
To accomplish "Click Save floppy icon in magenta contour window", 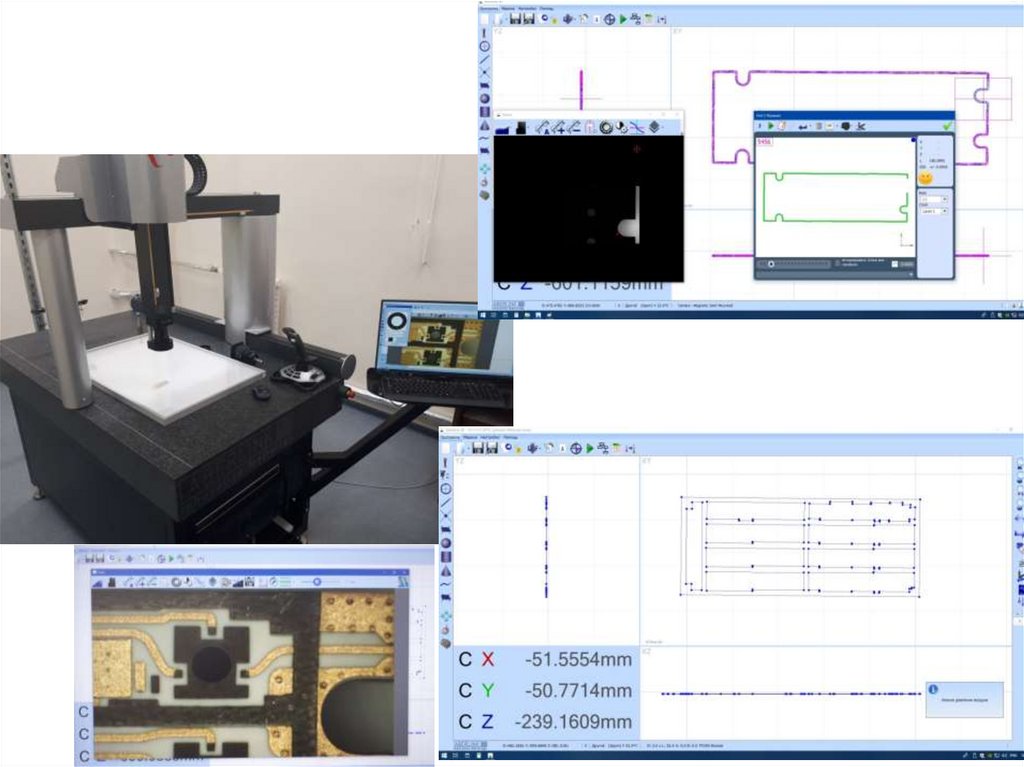I will pos(515,19).
